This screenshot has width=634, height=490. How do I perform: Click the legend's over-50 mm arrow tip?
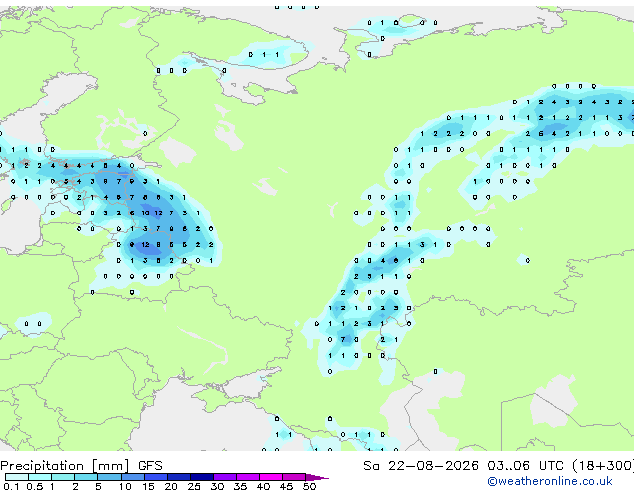point(317,477)
